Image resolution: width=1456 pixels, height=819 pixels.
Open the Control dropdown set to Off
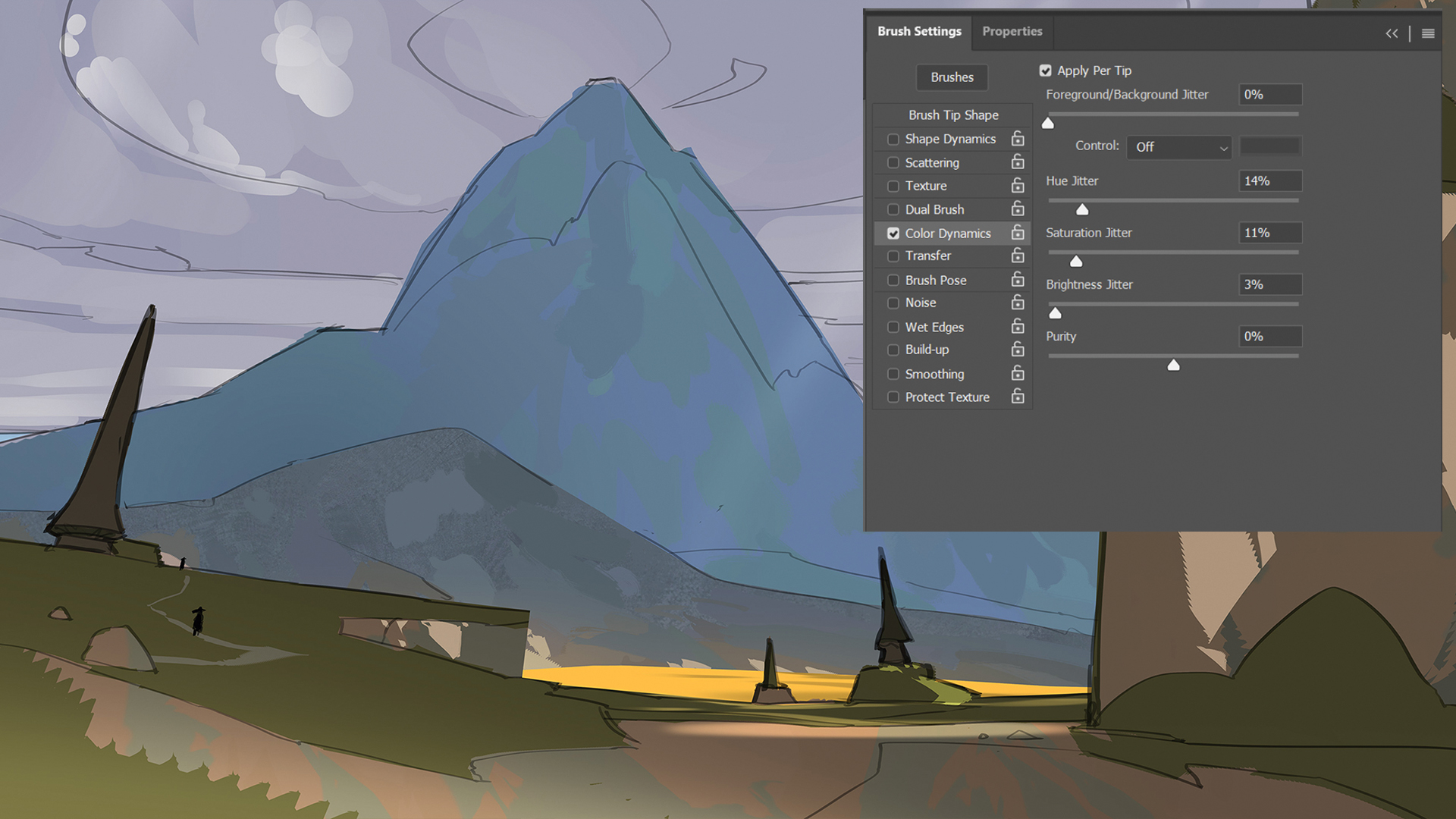[1179, 147]
